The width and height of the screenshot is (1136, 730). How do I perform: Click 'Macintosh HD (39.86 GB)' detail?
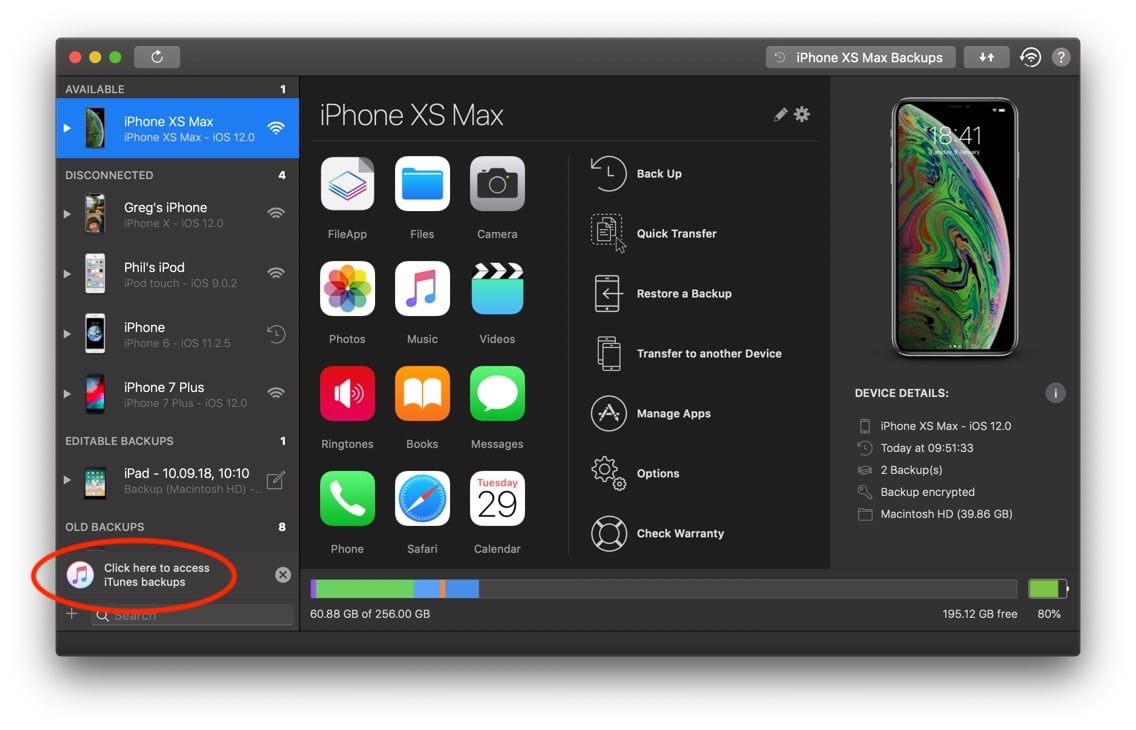(946, 514)
